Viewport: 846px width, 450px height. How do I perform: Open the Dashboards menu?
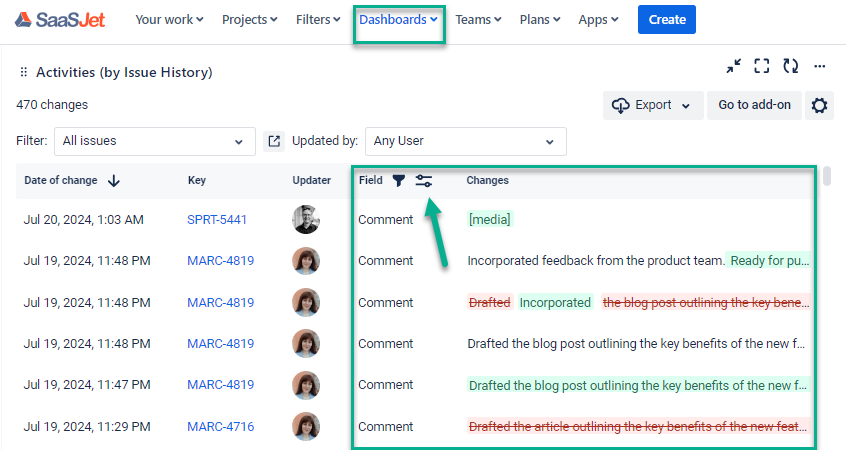pos(398,19)
